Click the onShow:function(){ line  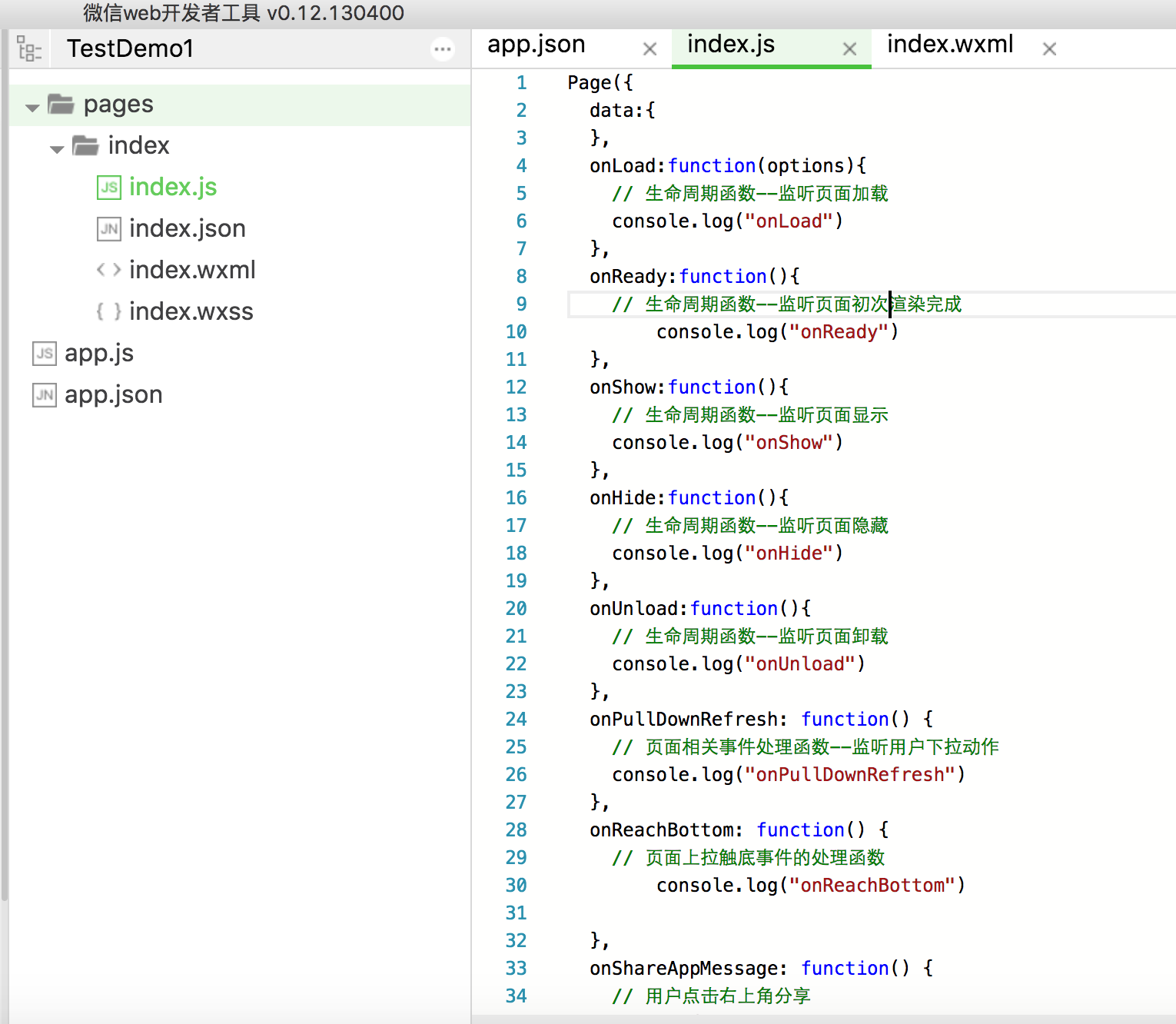(x=689, y=387)
